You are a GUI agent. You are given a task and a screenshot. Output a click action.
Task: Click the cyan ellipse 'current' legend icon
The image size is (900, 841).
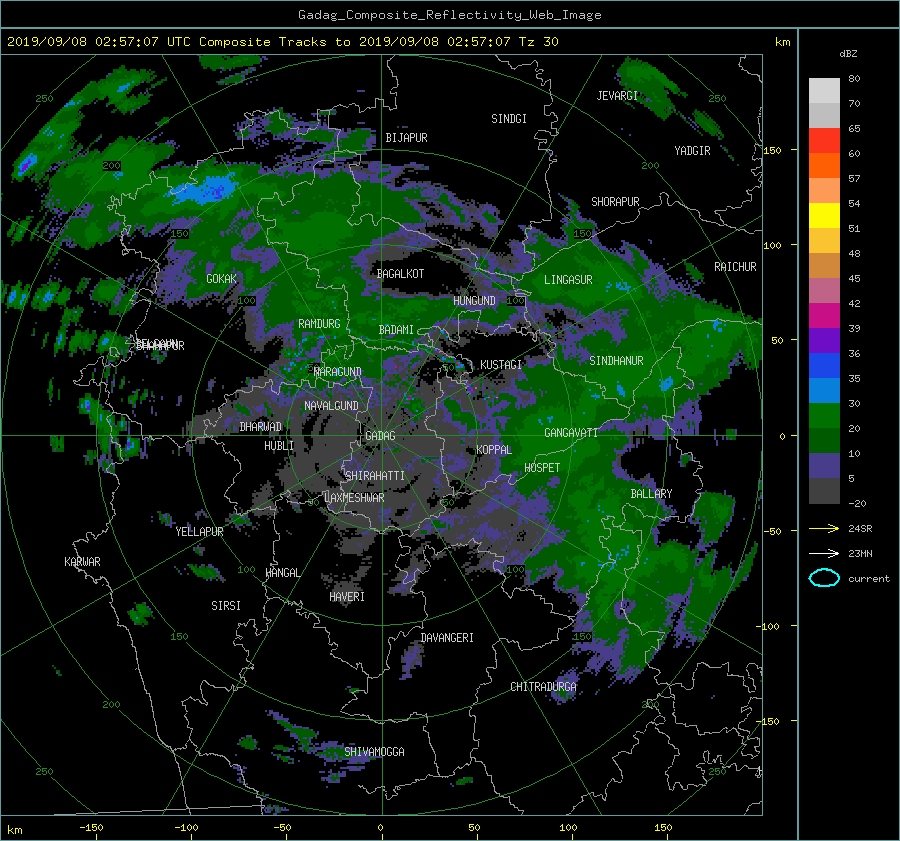[824, 578]
